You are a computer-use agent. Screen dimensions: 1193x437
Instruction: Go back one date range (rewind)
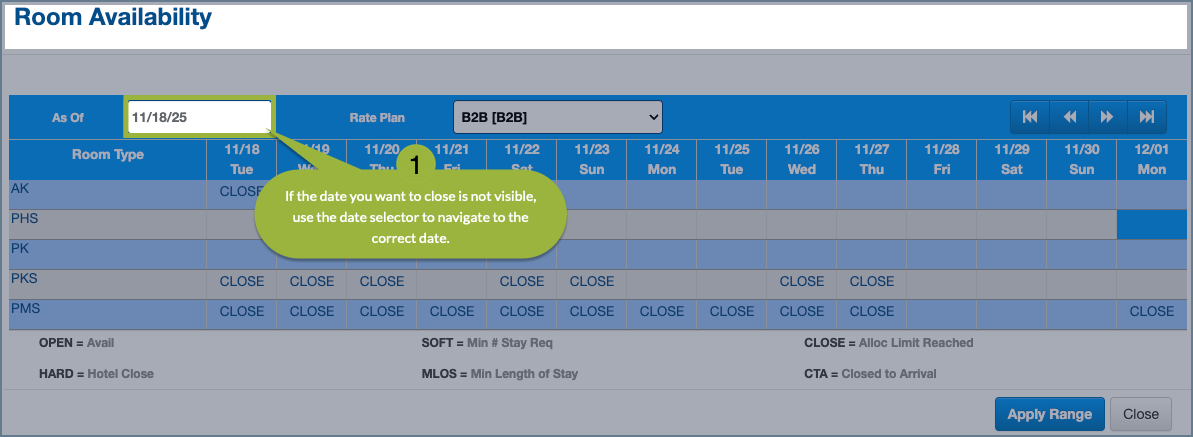(1069, 117)
